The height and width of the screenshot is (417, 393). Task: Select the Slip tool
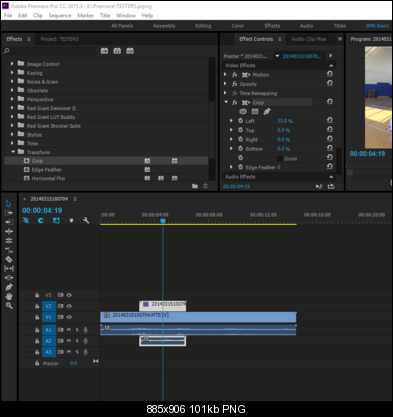9,268
